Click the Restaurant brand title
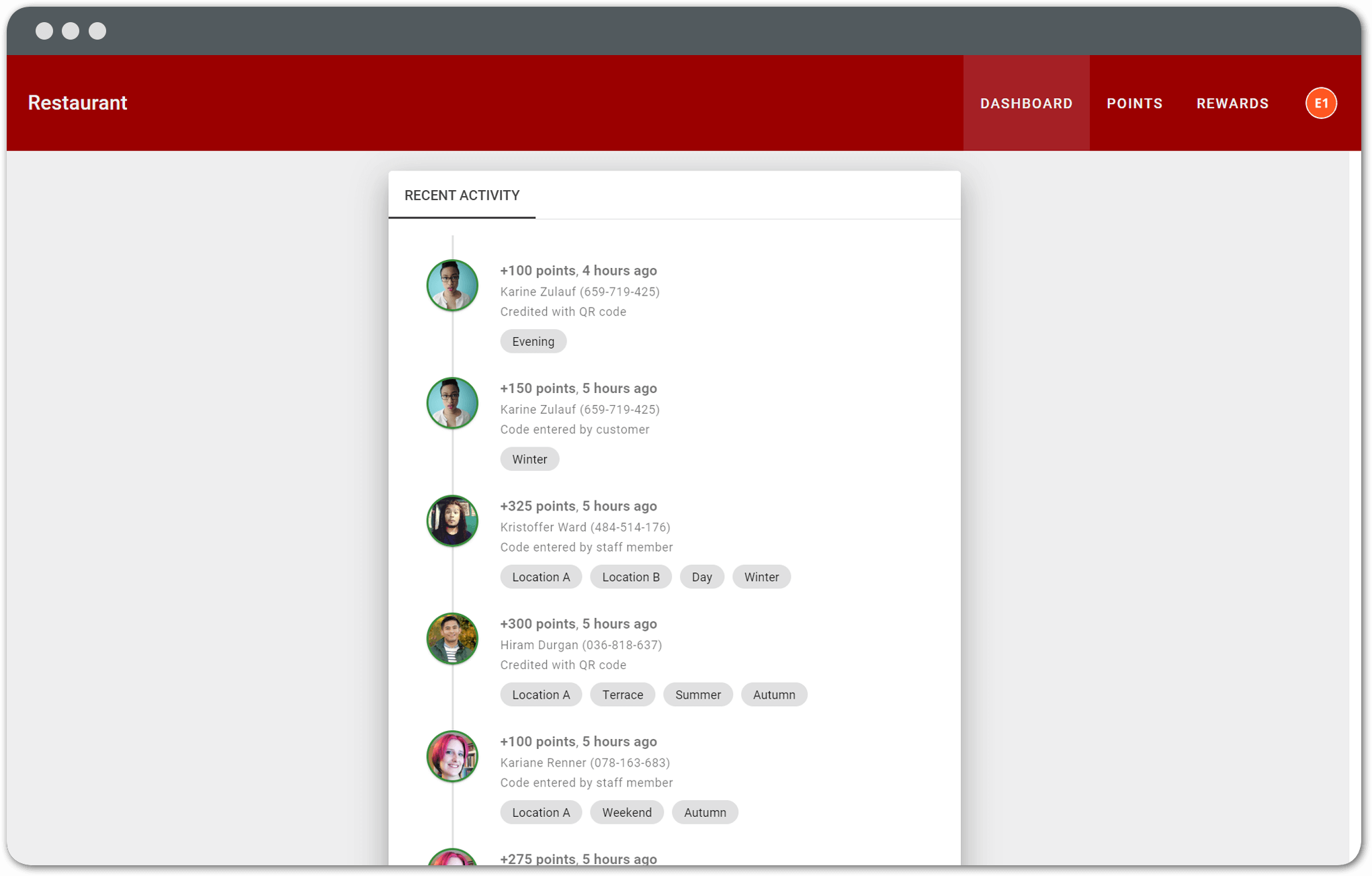Viewport: 1372px width, 876px height. coord(77,103)
